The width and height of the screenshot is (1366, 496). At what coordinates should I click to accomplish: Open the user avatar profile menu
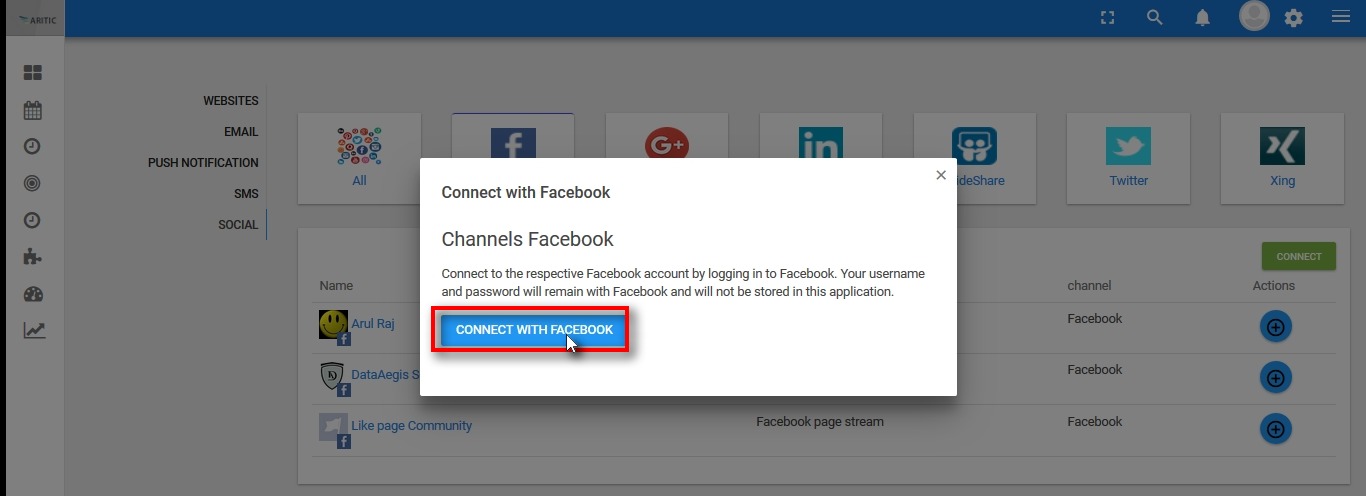[1254, 16]
